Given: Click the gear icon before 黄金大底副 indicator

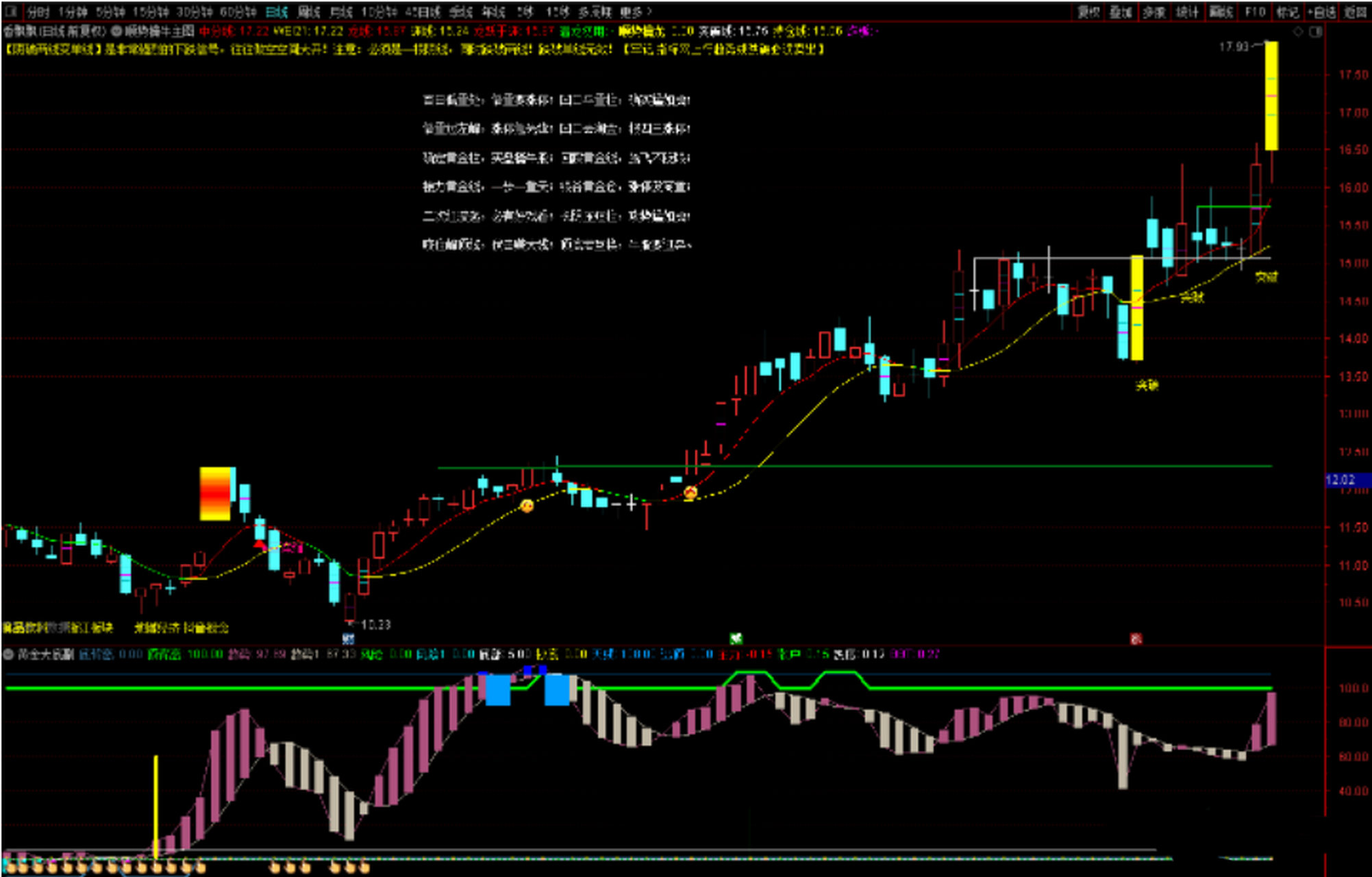Looking at the screenshot, I should (x=9, y=654).
